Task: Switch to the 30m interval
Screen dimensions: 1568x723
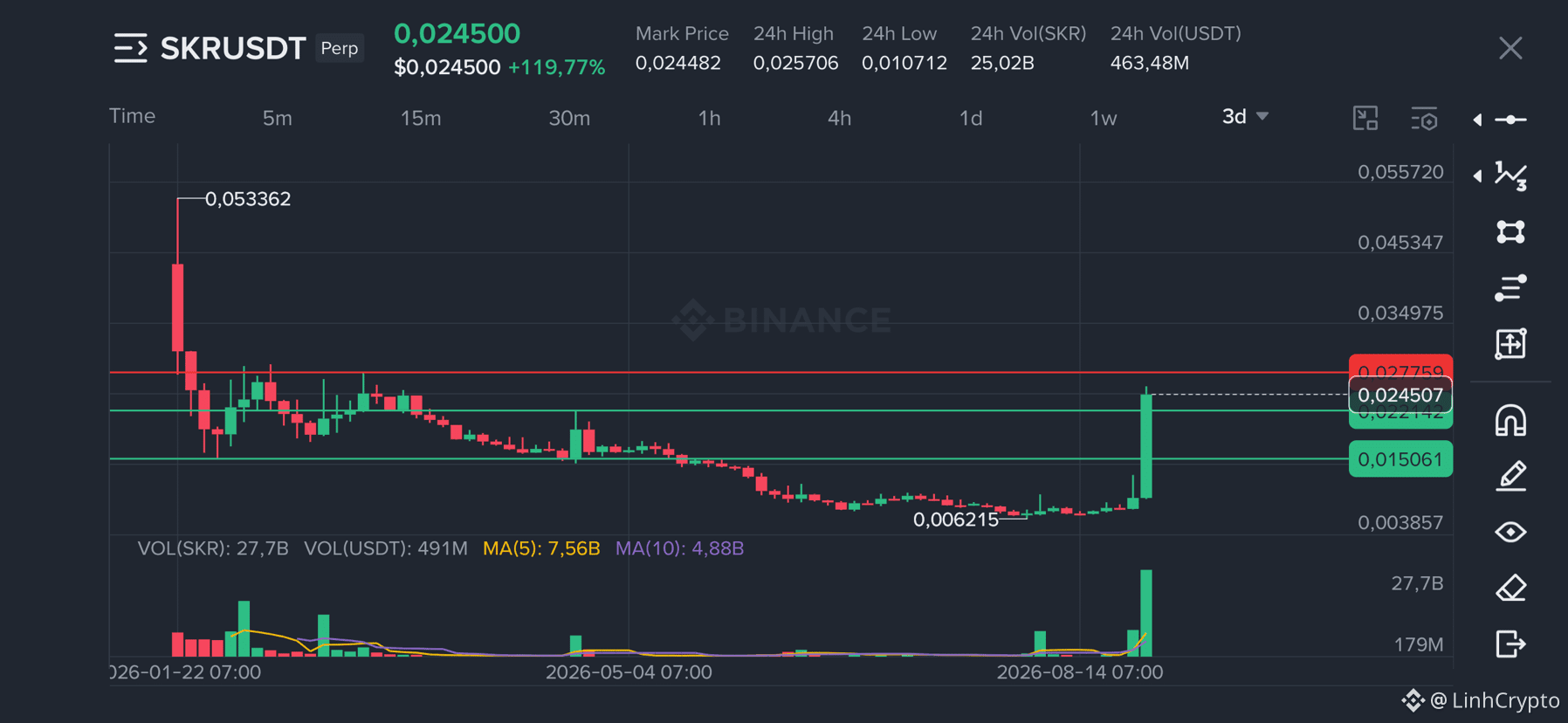Action: coord(569,118)
